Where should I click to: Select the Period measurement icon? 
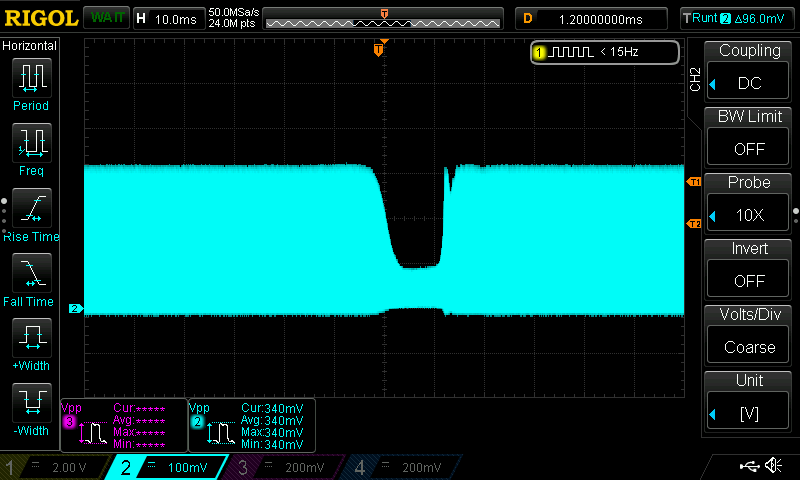31,78
